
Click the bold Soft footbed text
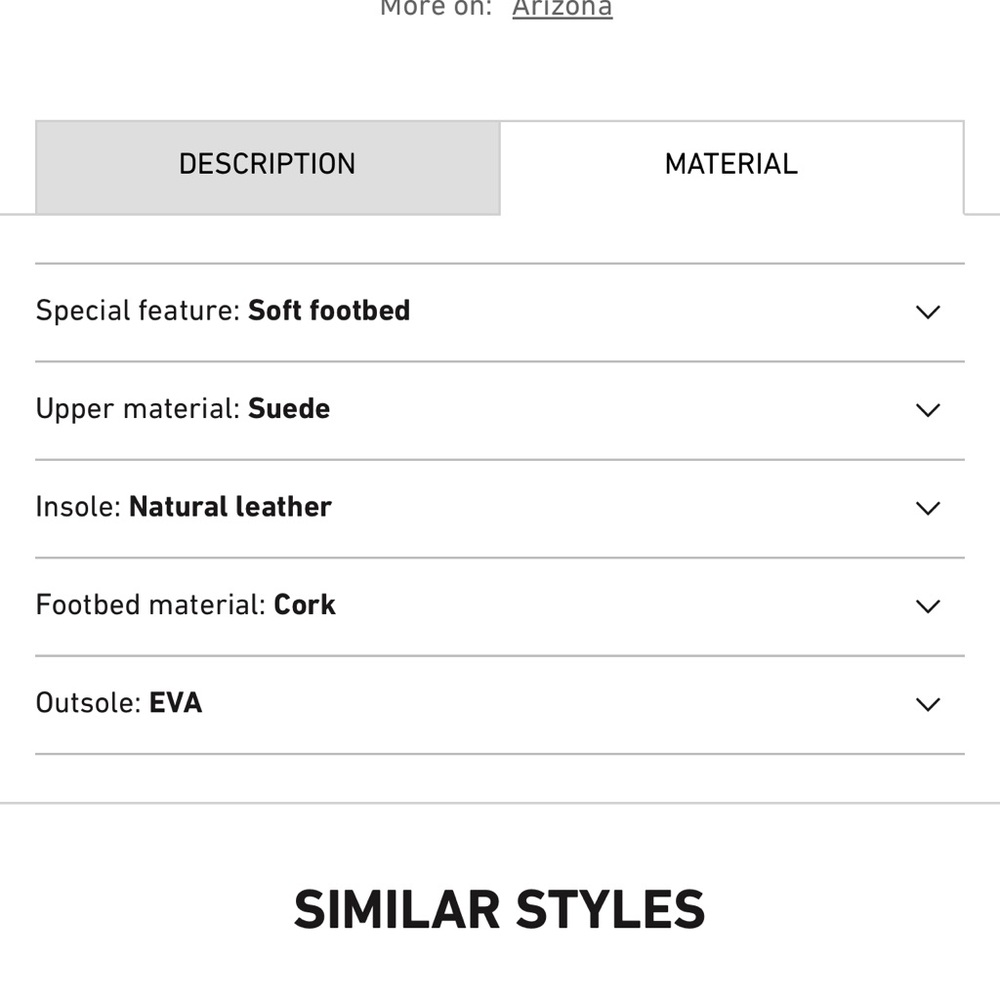pos(329,311)
